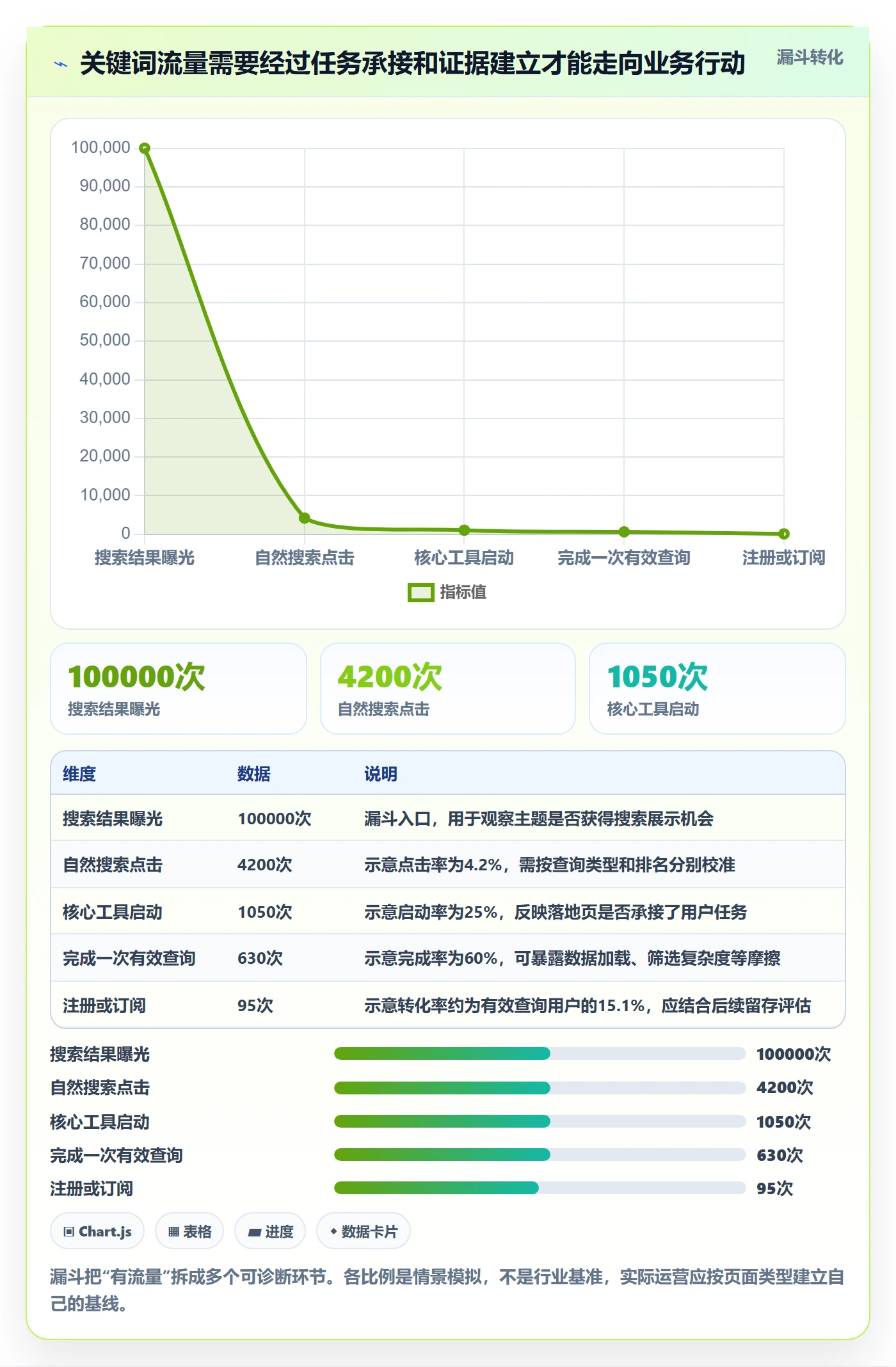Click the 4200次 data card value

coord(390,676)
